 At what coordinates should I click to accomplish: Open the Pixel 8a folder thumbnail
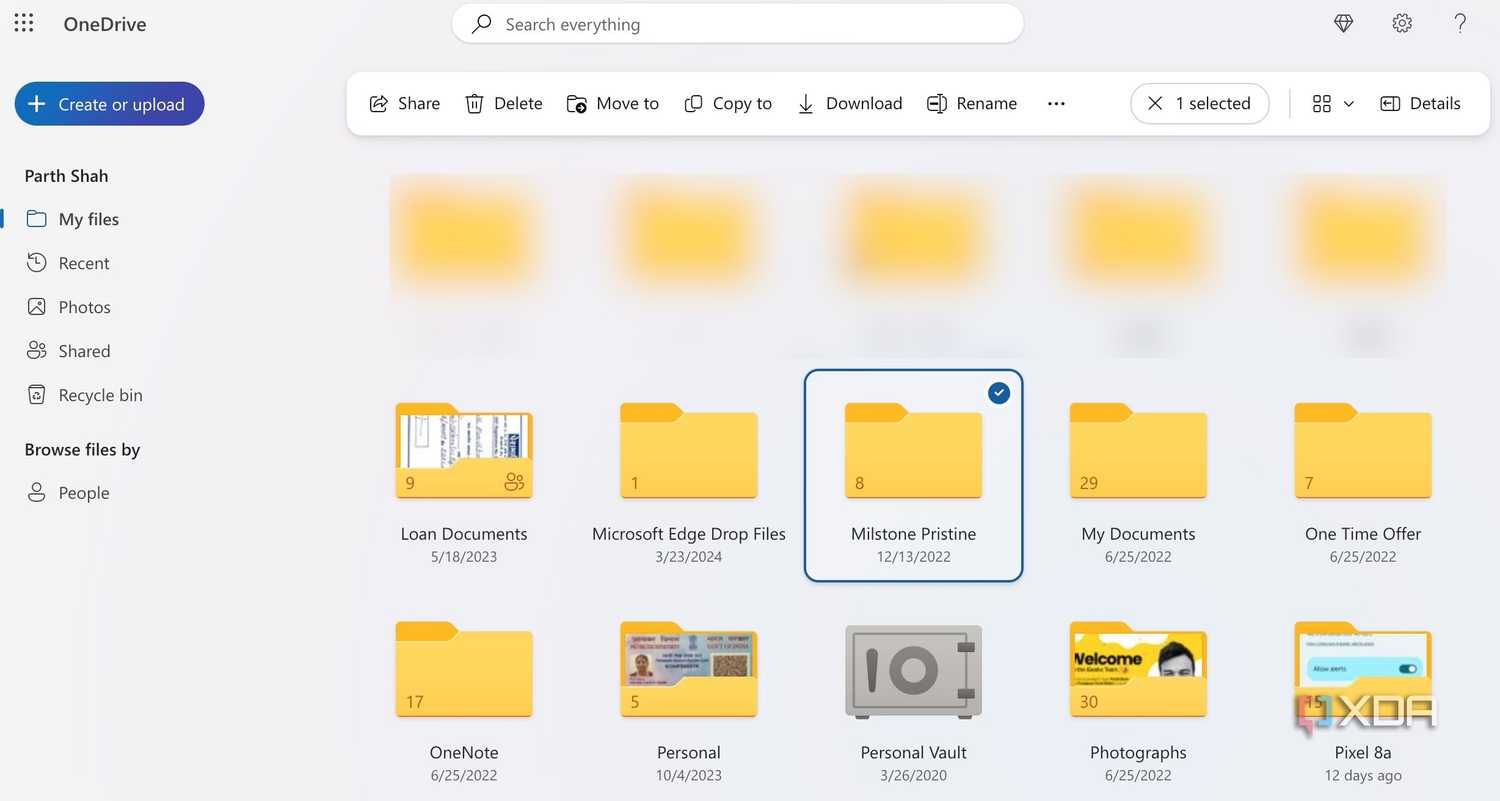[x=1363, y=669]
